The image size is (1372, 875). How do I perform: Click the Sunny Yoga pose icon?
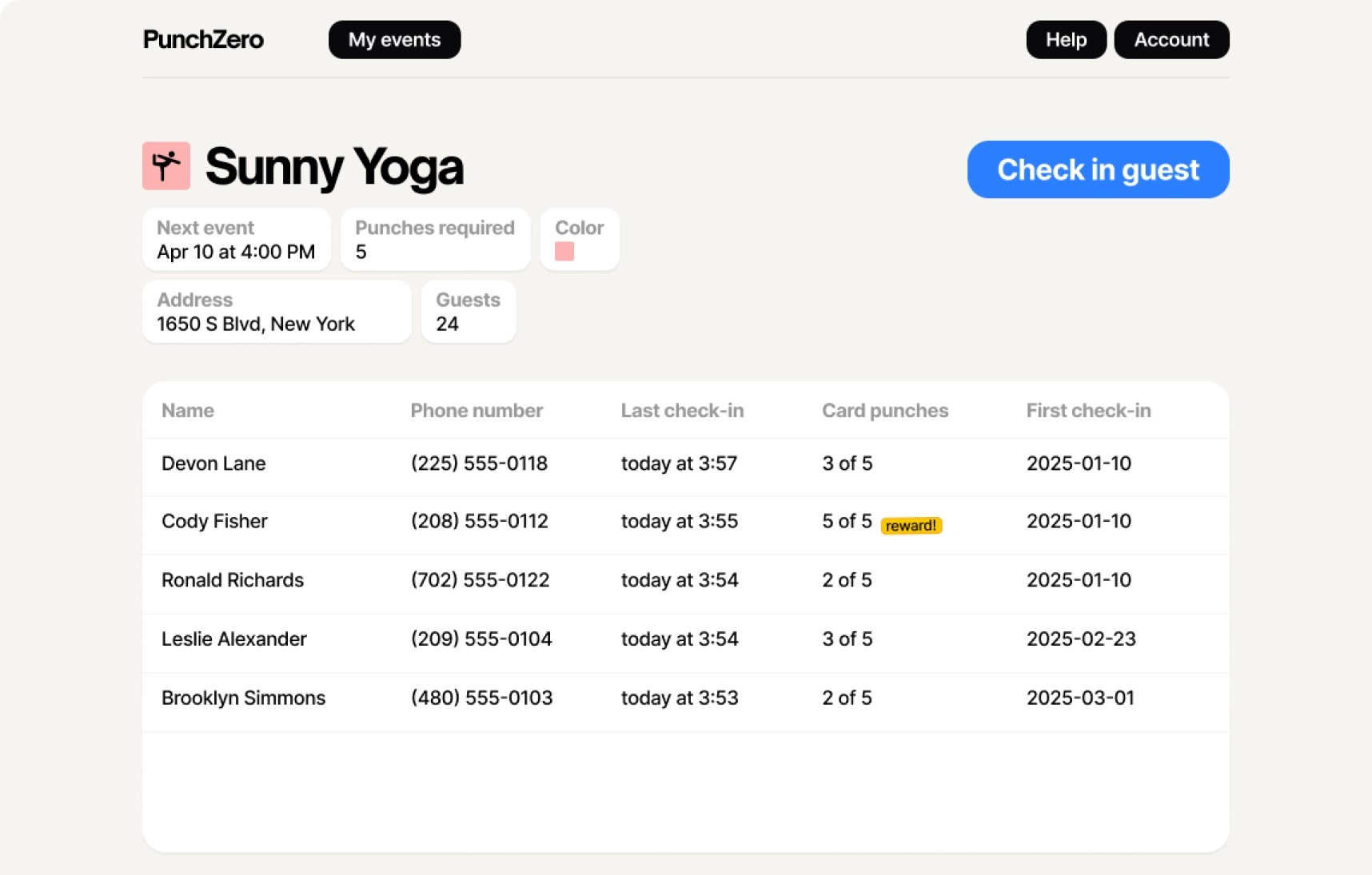click(x=166, y=166)
